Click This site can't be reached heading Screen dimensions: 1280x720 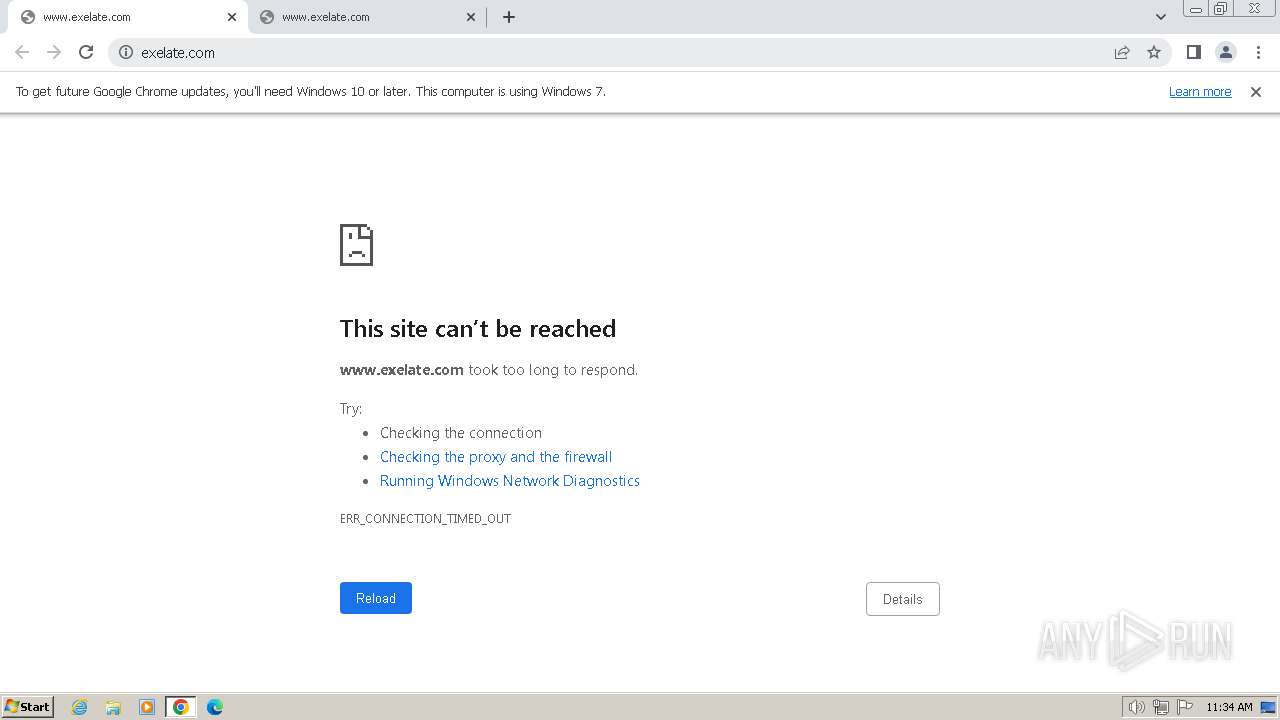coord(478,329)
